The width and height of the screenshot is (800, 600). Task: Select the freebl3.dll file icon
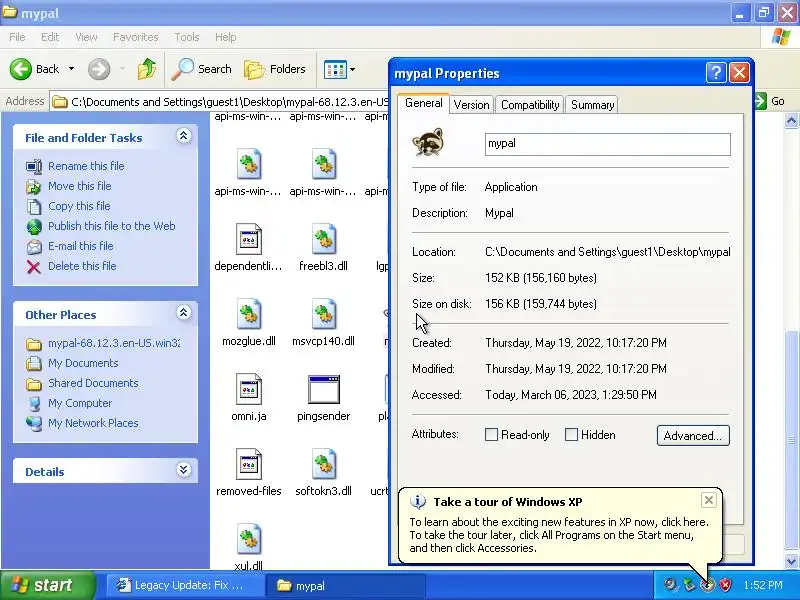coord(323,239)
